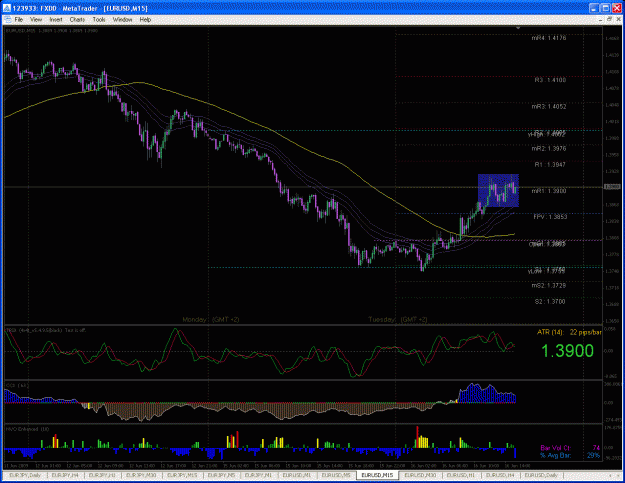The width and height of the screenshot is (625, 483).
Task: Click the mR3 : 1.4052 pivot label
Action: click(x=548, y=106)
